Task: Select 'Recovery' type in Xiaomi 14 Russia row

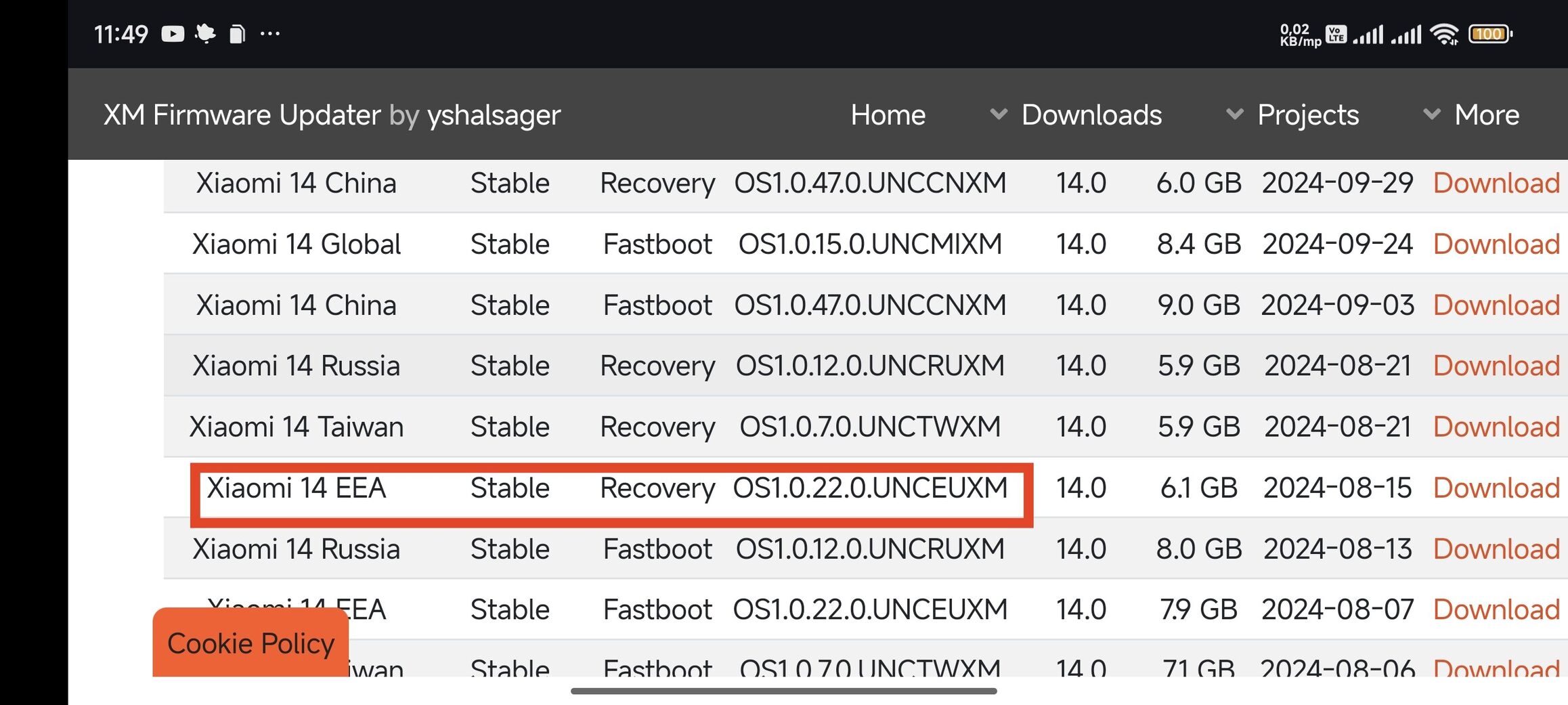Action: [x=657, y=366]
